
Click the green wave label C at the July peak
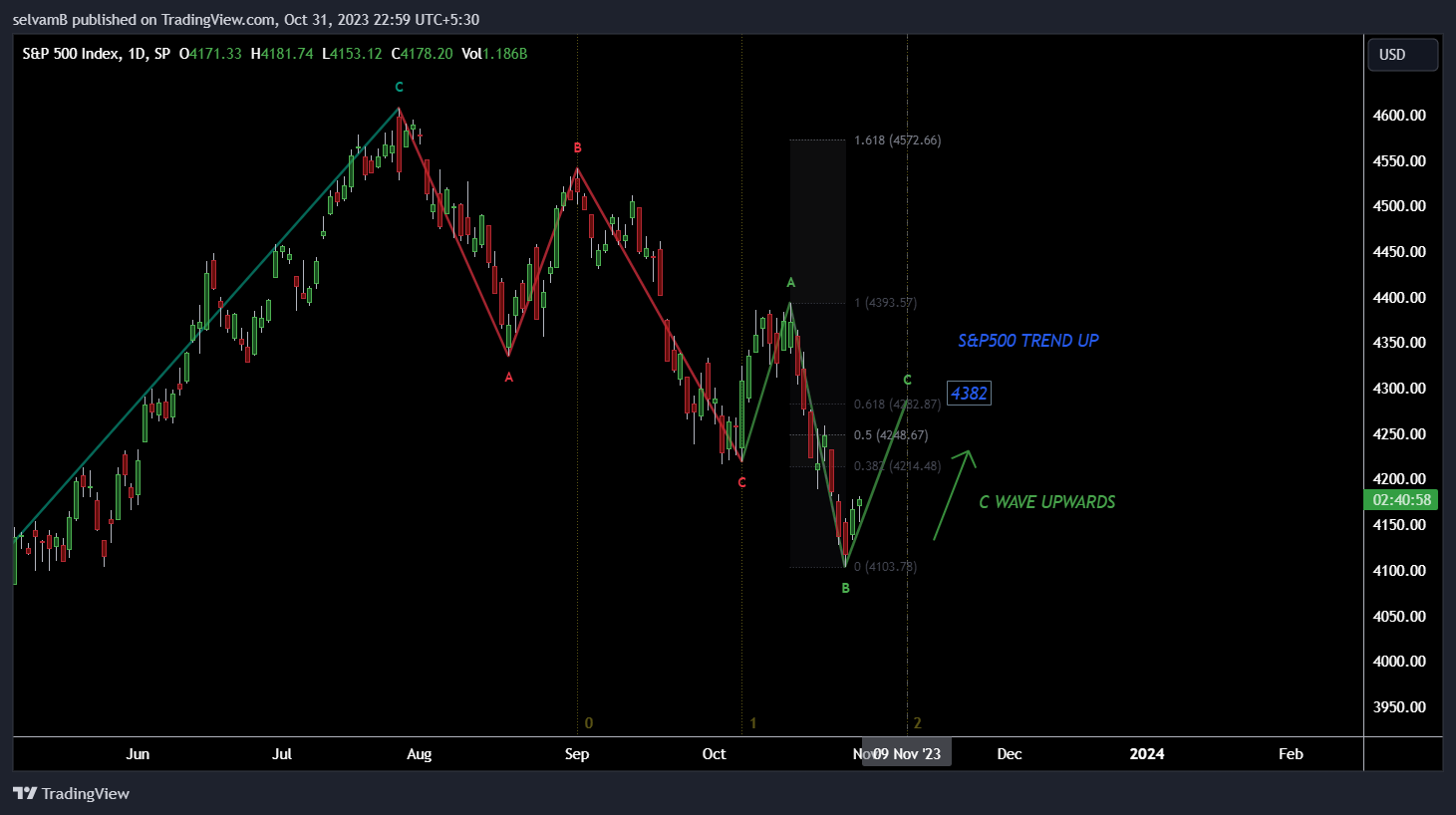pyautogui.click(x=400, y=88)
